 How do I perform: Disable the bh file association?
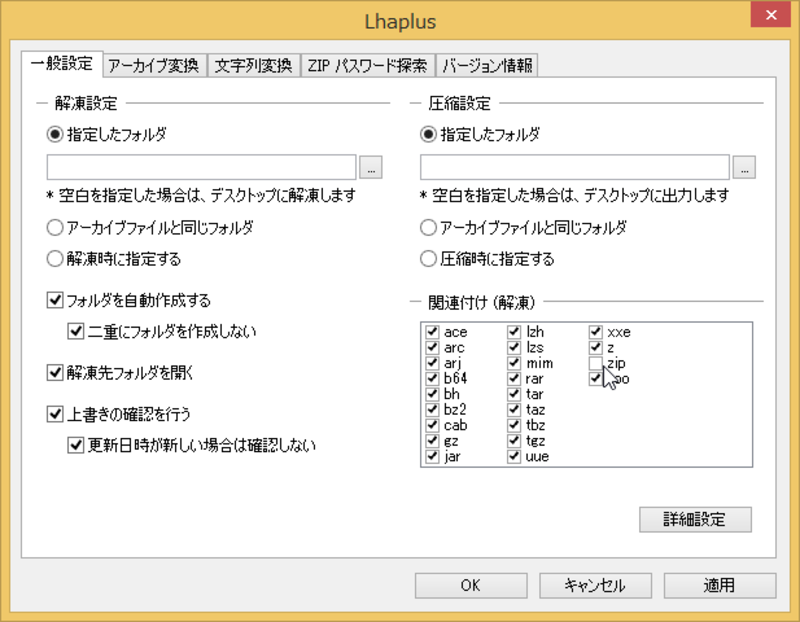point(432,394)
